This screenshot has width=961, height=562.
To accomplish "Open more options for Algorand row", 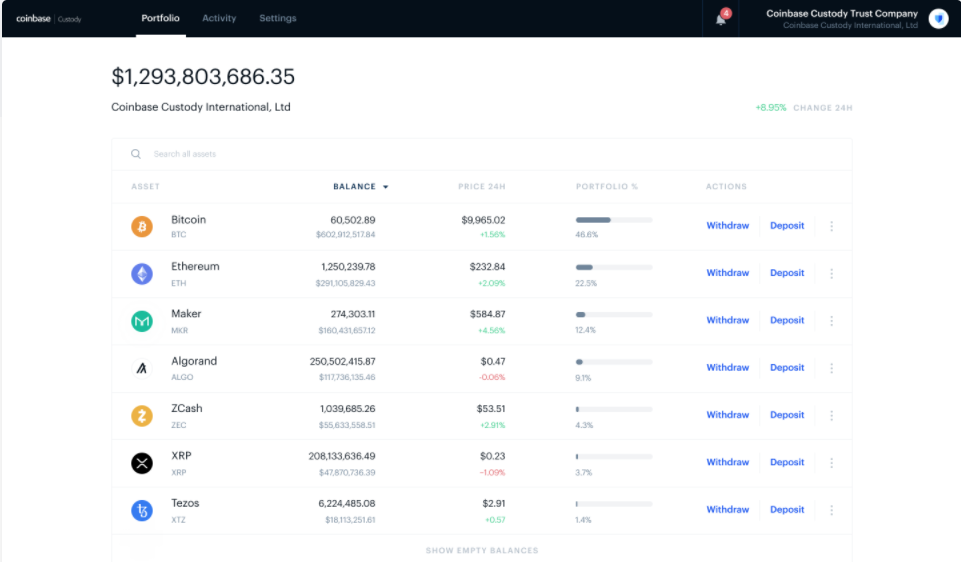I will [x=832, y=368].
